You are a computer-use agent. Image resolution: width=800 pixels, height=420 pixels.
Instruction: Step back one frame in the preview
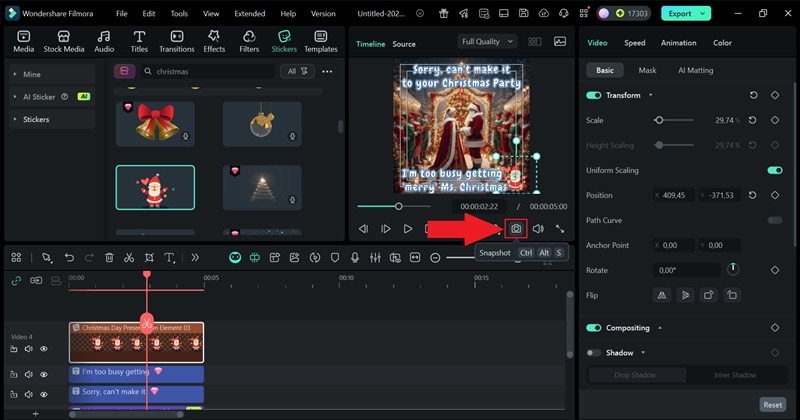363,229
